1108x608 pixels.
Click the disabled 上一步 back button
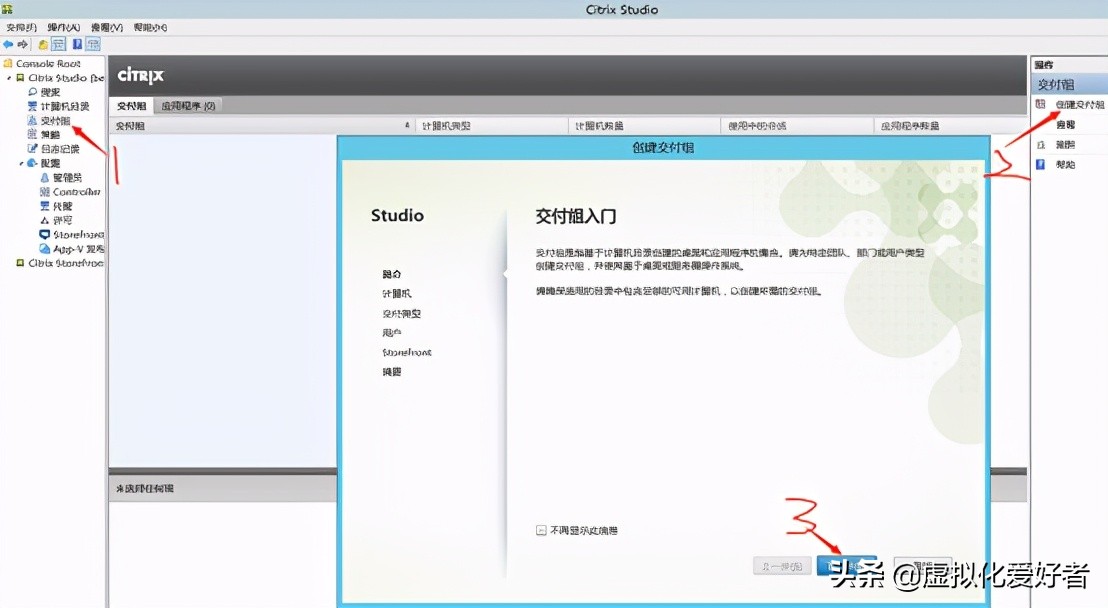click(x=782, y=566)
